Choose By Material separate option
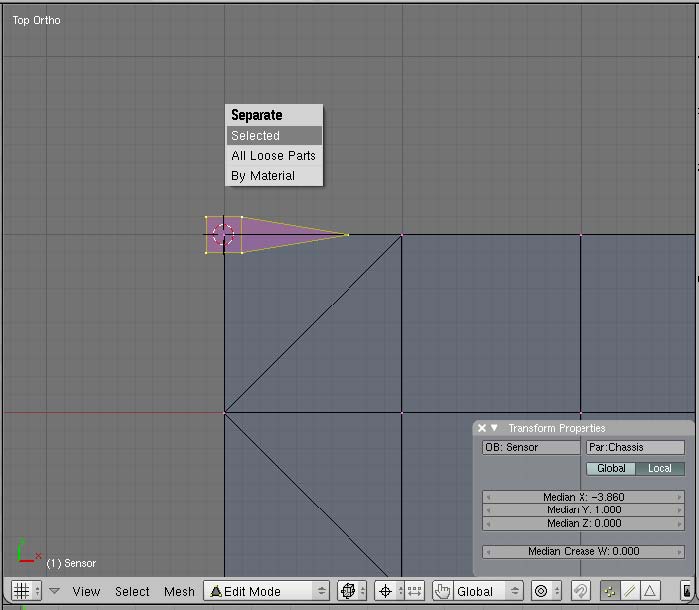This screenshot has width=699, height=610. tap(274, 176)
